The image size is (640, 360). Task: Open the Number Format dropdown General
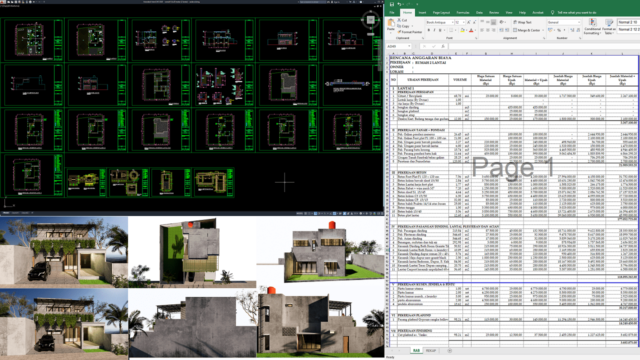564,22
